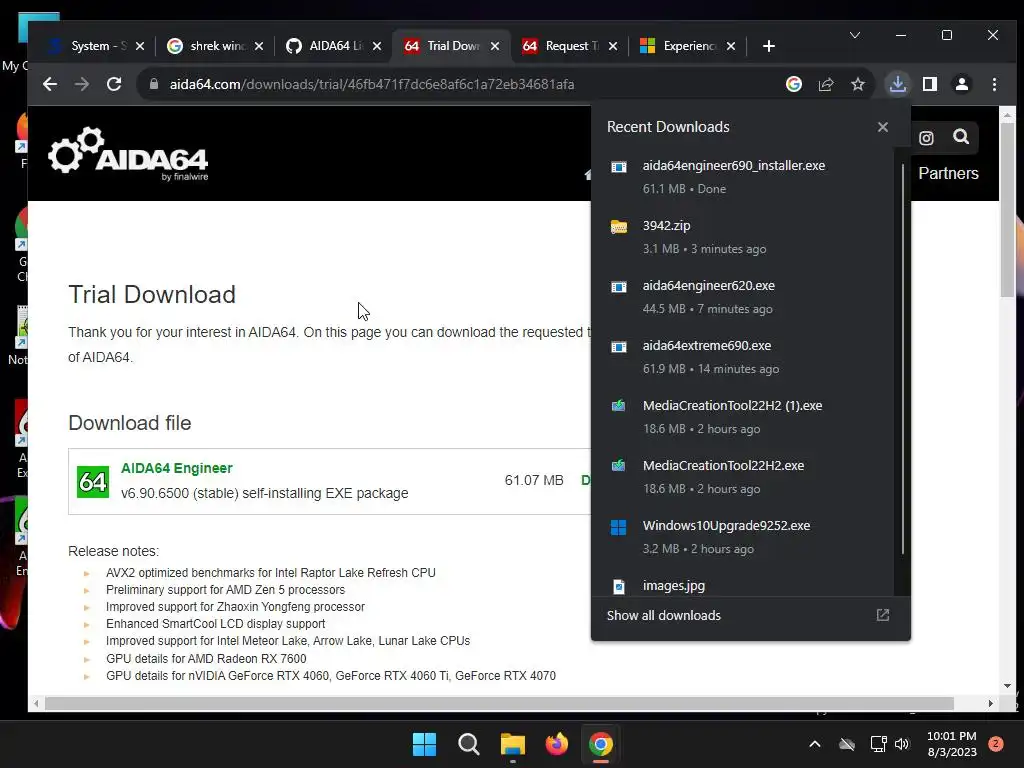This screenshot has height=768, width=1024.
Task: Click the address bar URL
Action: 372,84
